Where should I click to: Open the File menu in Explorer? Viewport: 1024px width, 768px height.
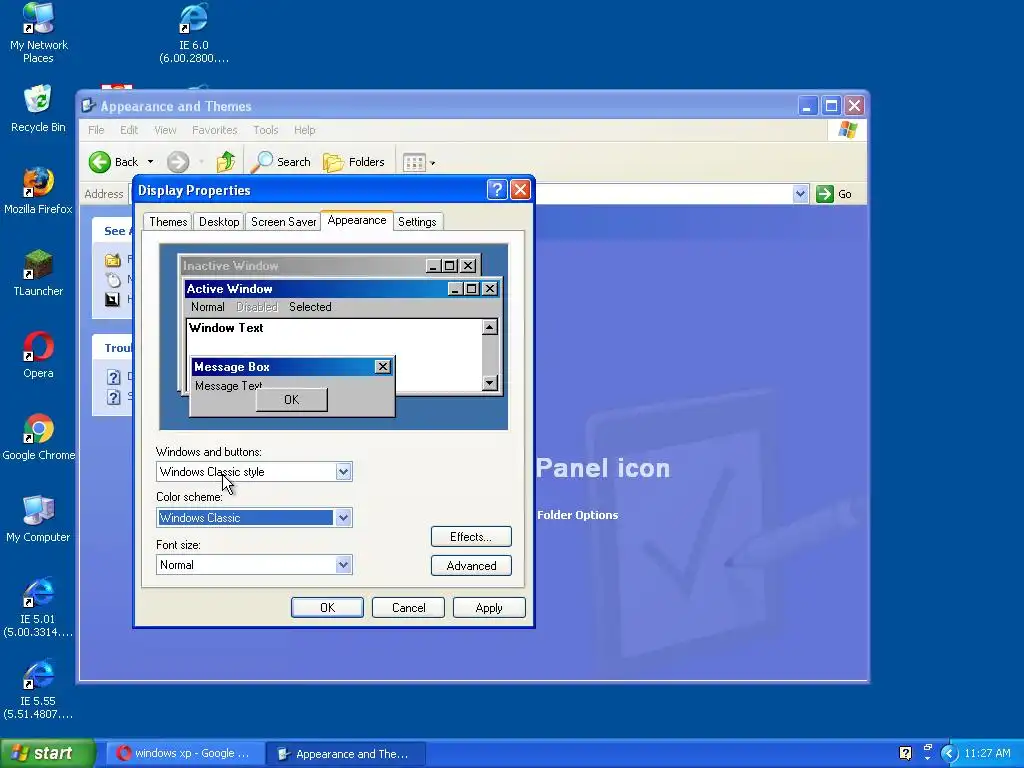coord(96,130)
